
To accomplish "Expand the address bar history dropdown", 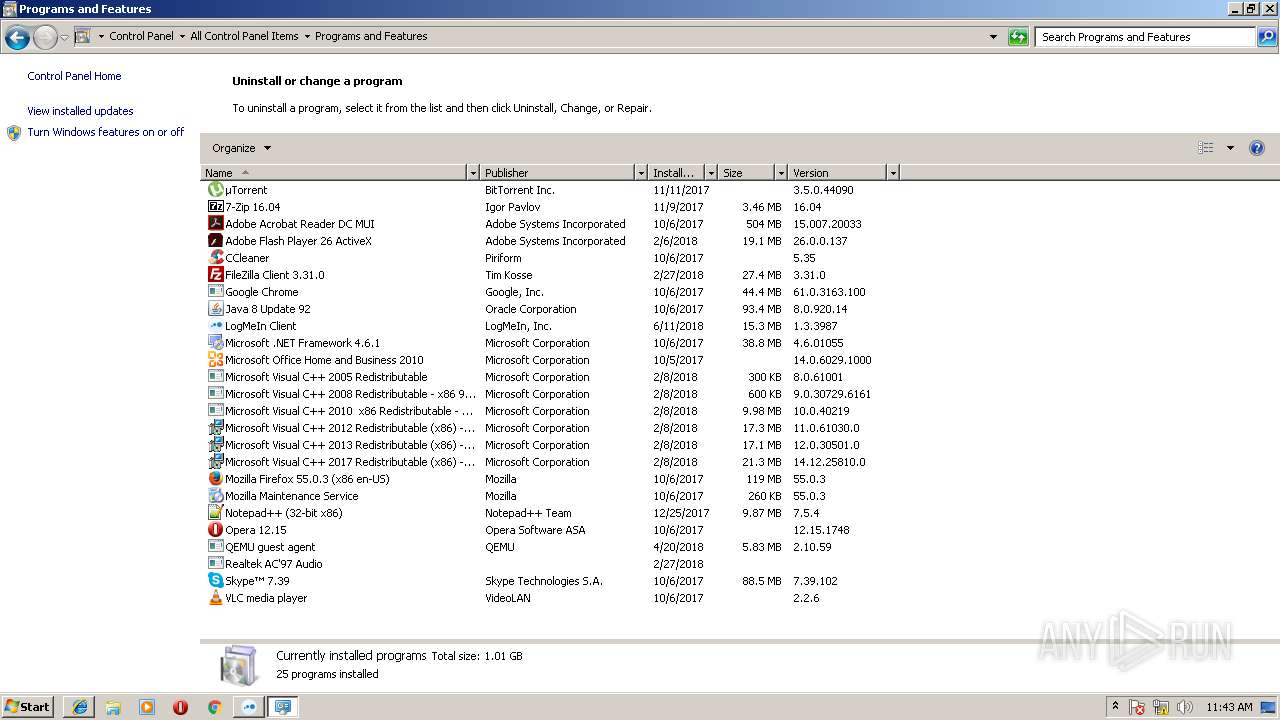I will coord(993,37).
